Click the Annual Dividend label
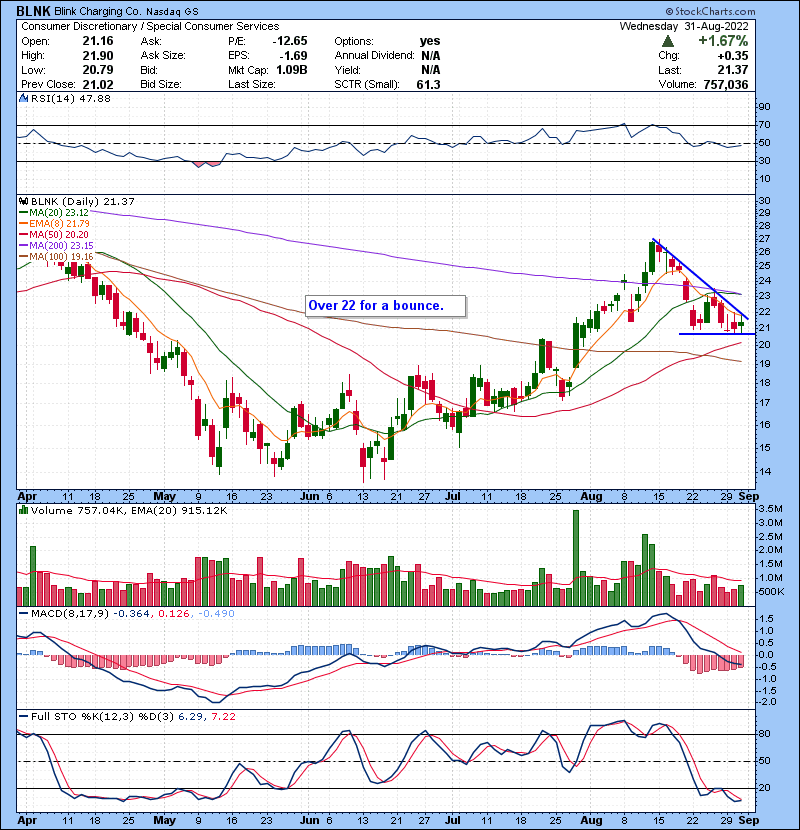This screenshot has width=800, height=830. tap(374, 56)
